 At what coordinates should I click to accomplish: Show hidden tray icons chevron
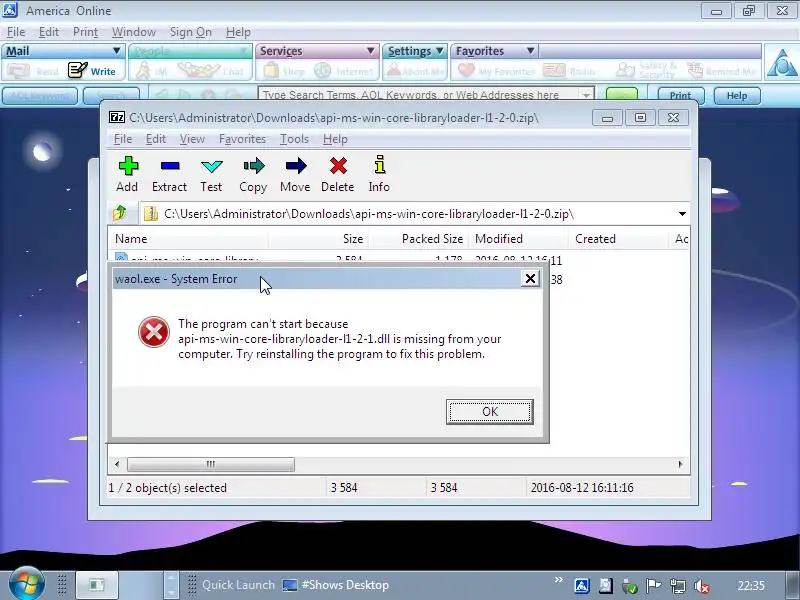click(x=559, y=580)
